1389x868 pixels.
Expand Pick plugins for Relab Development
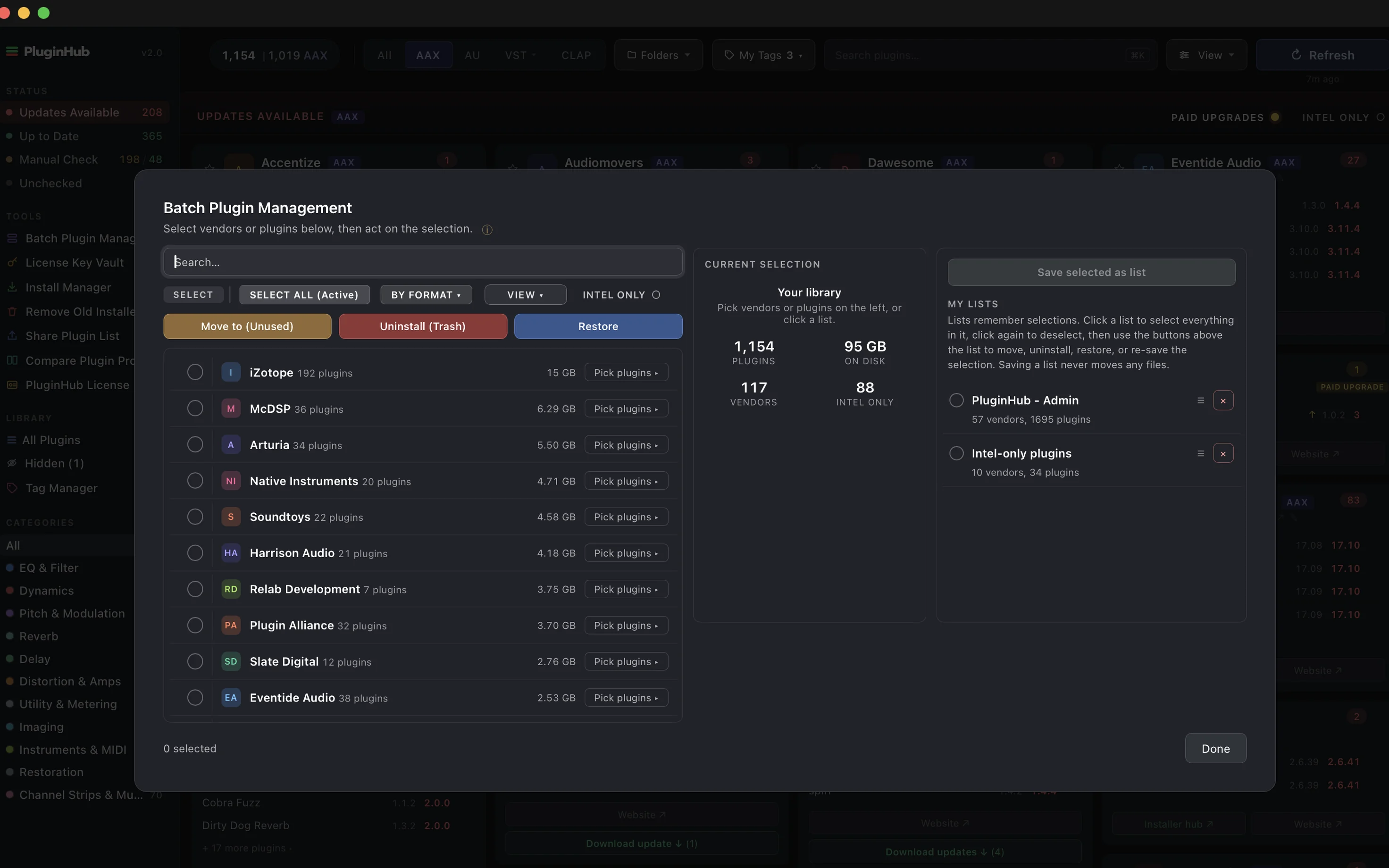[626, 589]
